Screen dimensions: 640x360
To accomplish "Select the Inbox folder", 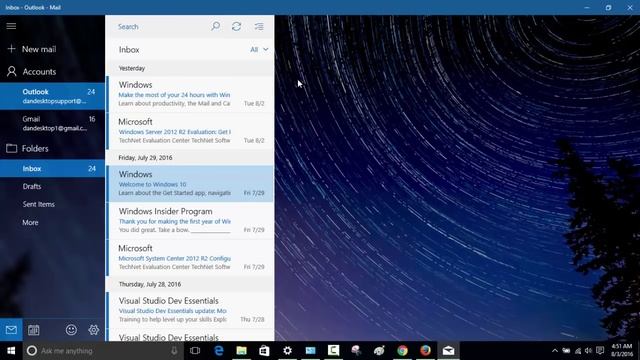I will (52, 169).
